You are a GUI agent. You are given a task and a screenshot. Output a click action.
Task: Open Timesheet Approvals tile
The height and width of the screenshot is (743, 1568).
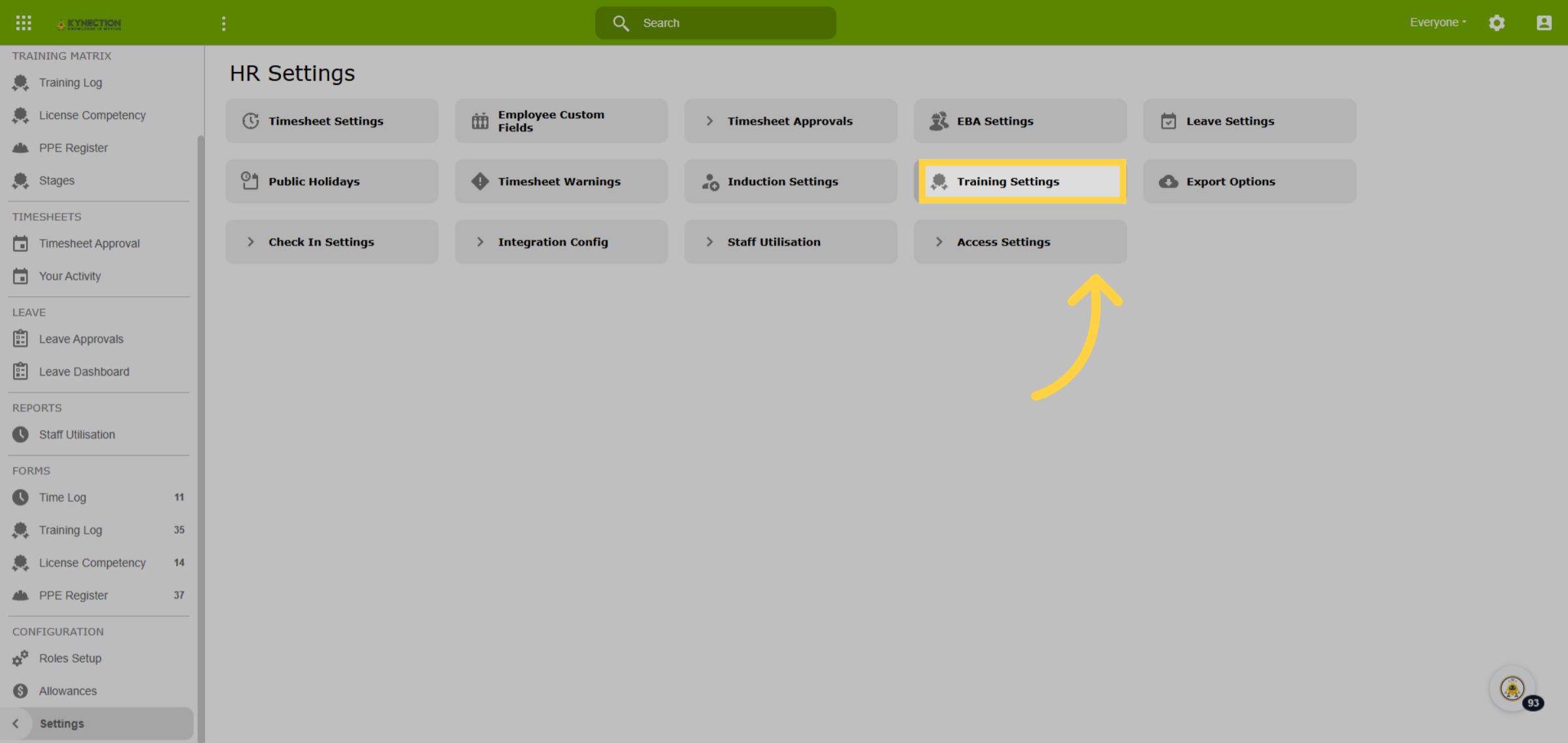point(791,121)
